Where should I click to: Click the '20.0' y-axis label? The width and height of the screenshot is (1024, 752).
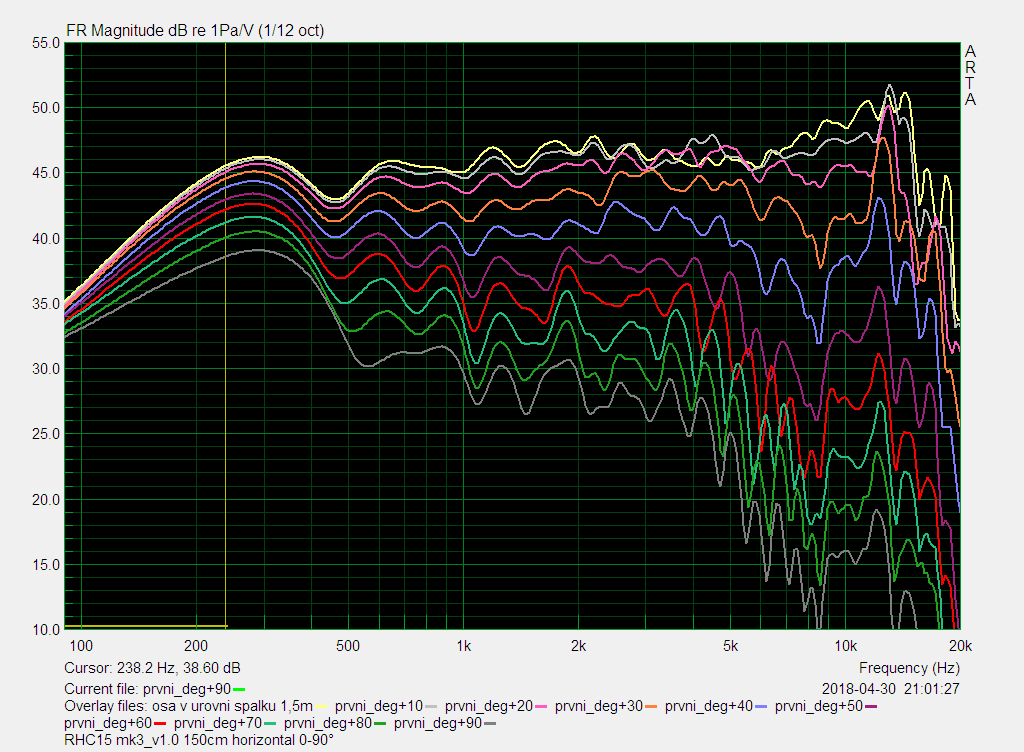click(46, 499)
